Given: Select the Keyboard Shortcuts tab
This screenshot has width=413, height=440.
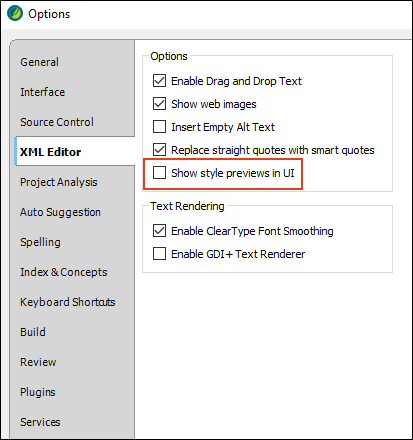Looking at the screenshot, I should tap(67, 302).
